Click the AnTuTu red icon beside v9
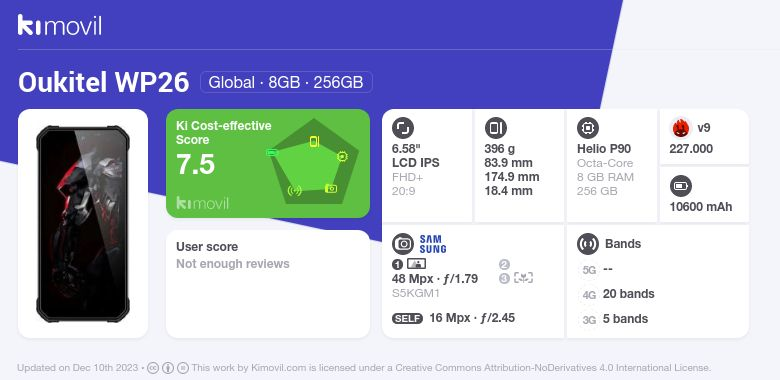 681,128
